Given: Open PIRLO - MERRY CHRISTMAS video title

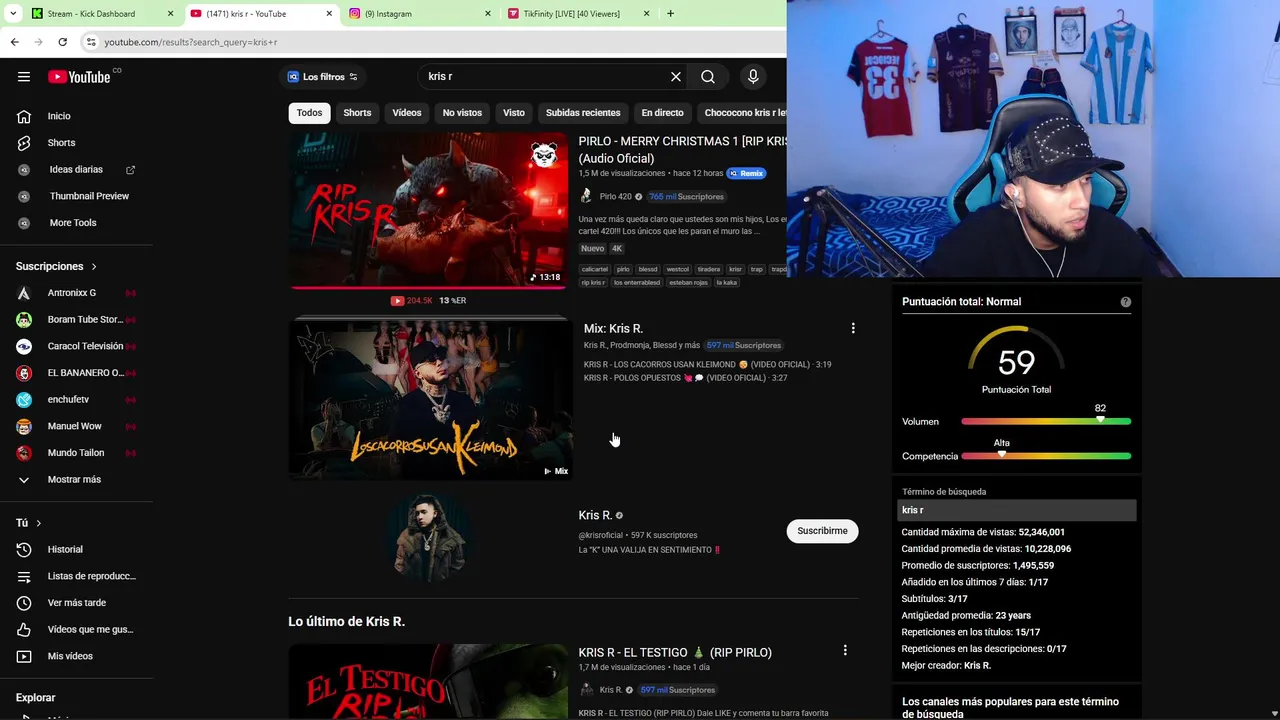Looking at the screenshot, I should tap(682, 150).
